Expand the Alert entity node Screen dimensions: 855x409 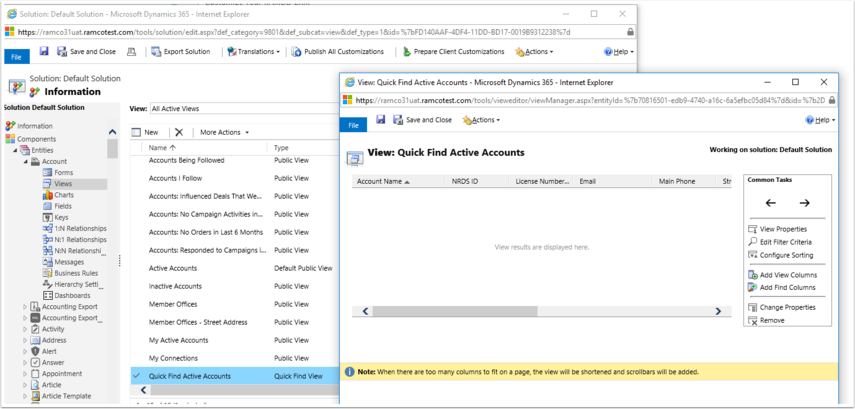coord(25,352)
